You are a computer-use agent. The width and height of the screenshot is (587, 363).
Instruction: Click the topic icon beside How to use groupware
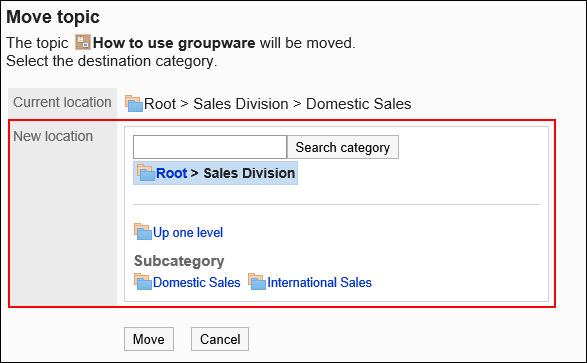pos(83,42)
